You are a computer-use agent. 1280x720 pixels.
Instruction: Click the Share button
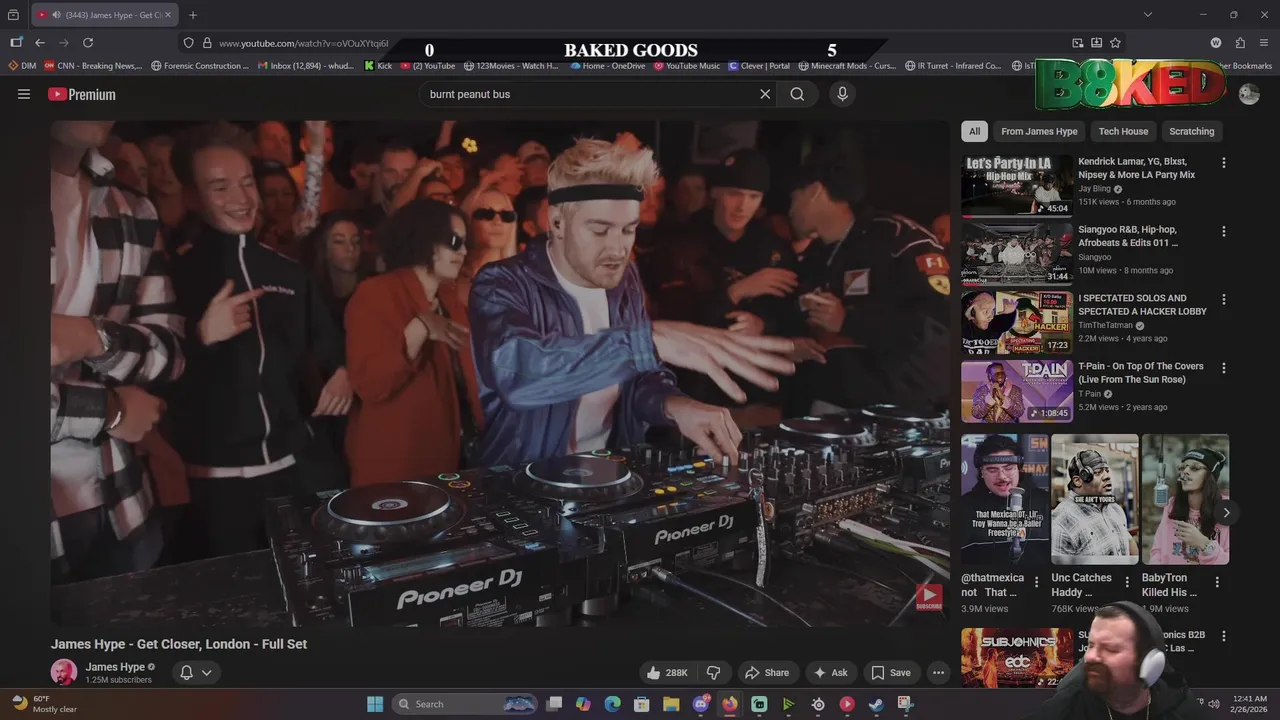click(x=767, y=673)
